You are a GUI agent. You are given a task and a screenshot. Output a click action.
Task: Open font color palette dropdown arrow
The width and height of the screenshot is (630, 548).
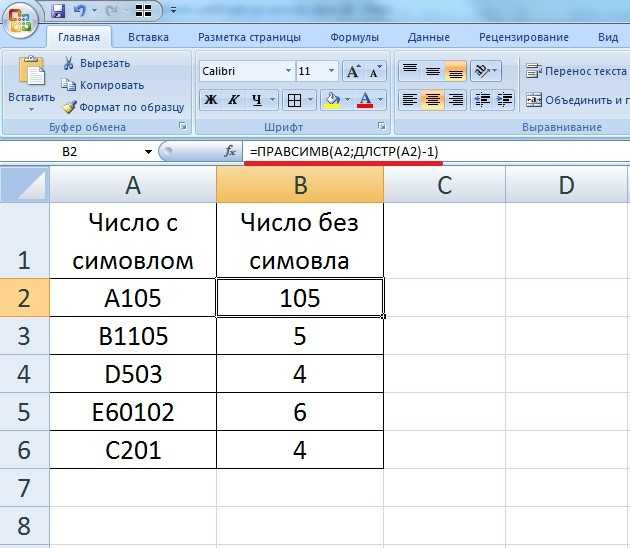(x=380, y=99)
